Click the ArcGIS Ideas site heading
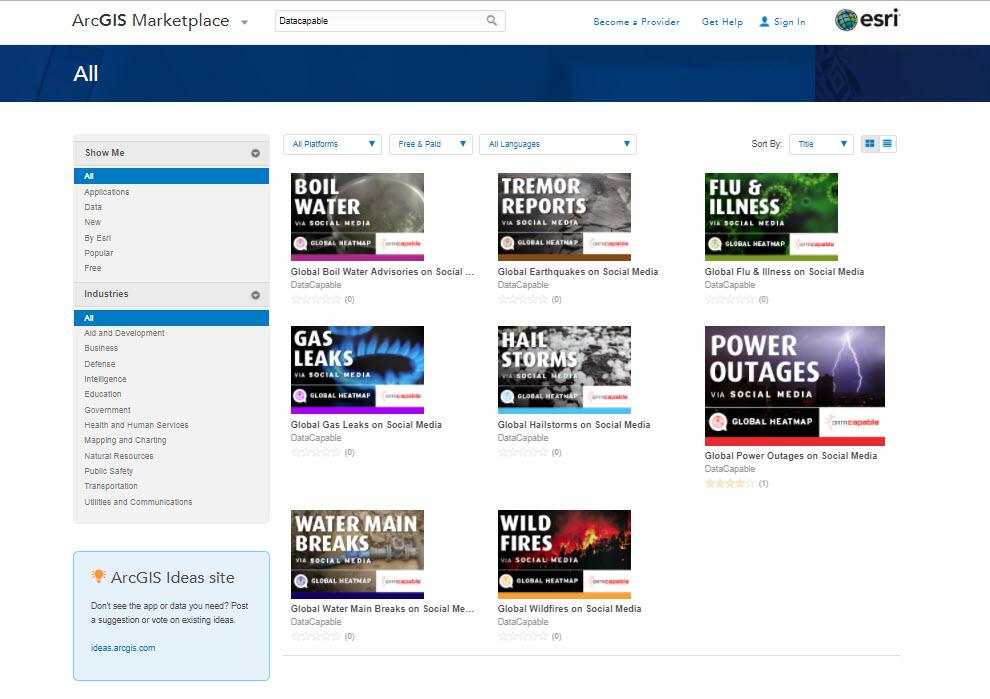Viewport: 990px width, 699px height. click(x=172, y=577)
